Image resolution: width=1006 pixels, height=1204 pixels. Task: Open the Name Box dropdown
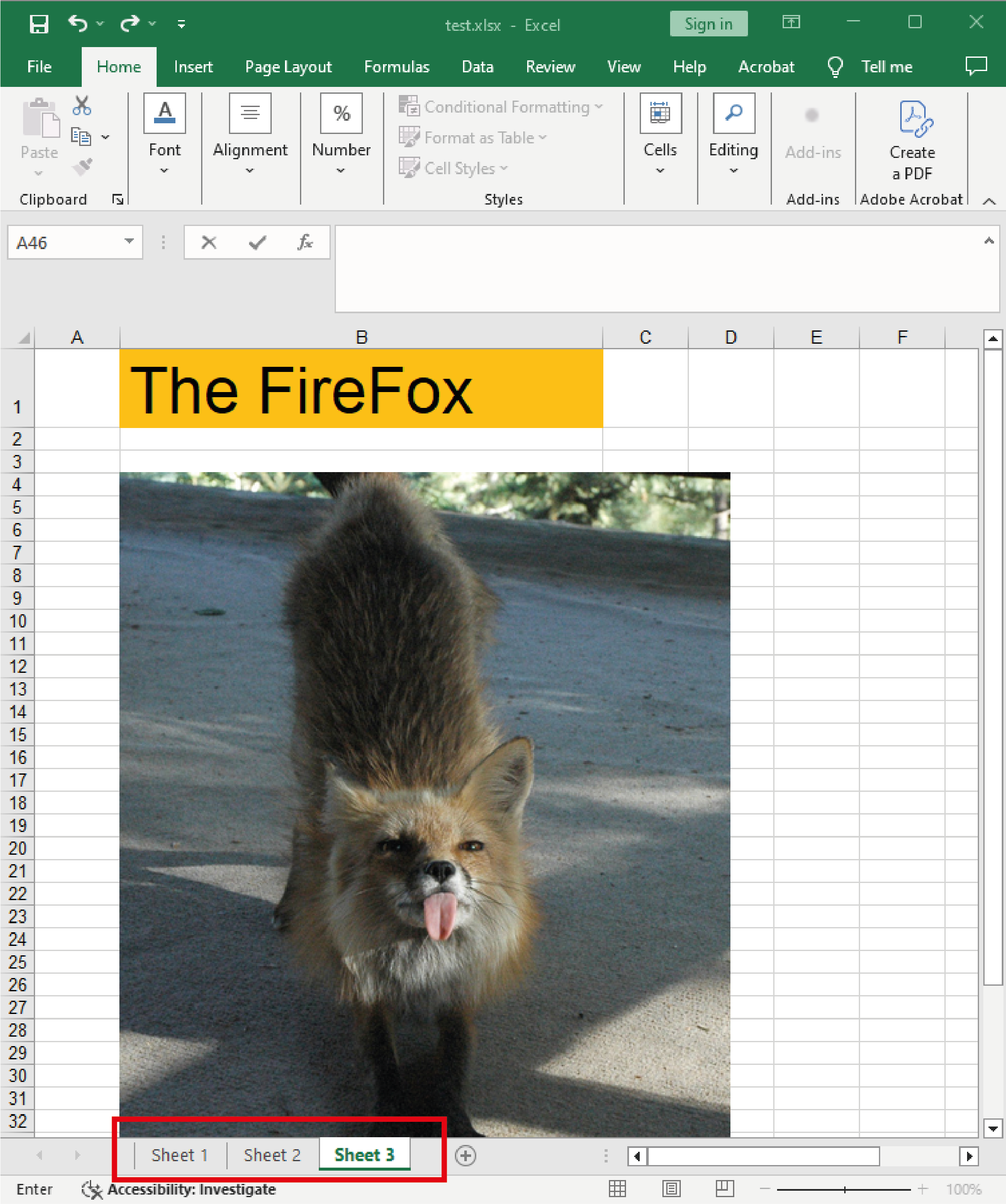(x=129, y=242)
